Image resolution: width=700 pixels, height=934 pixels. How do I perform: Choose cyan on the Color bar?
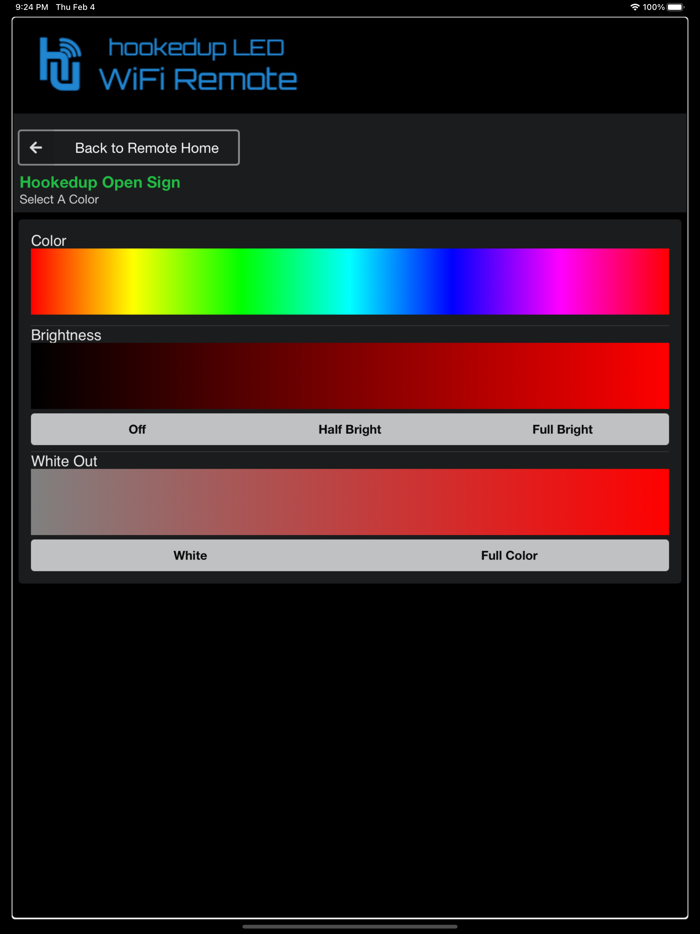(350, 282)
